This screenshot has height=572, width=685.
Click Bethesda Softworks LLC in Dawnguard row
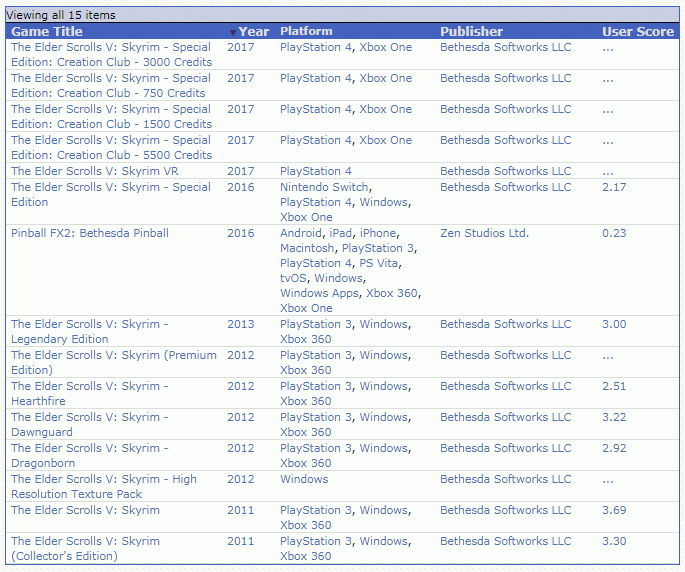(505, 417)
